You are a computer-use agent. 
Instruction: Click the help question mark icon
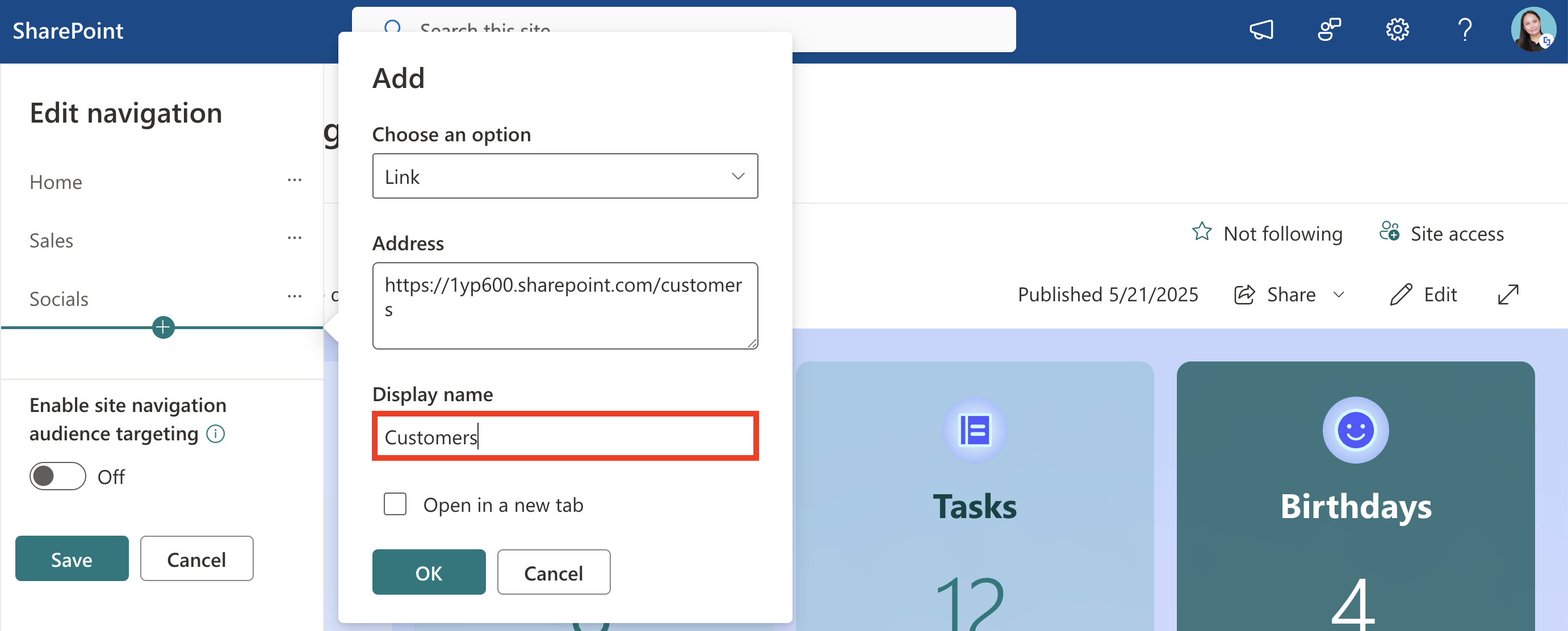(x=1465, y=30)
